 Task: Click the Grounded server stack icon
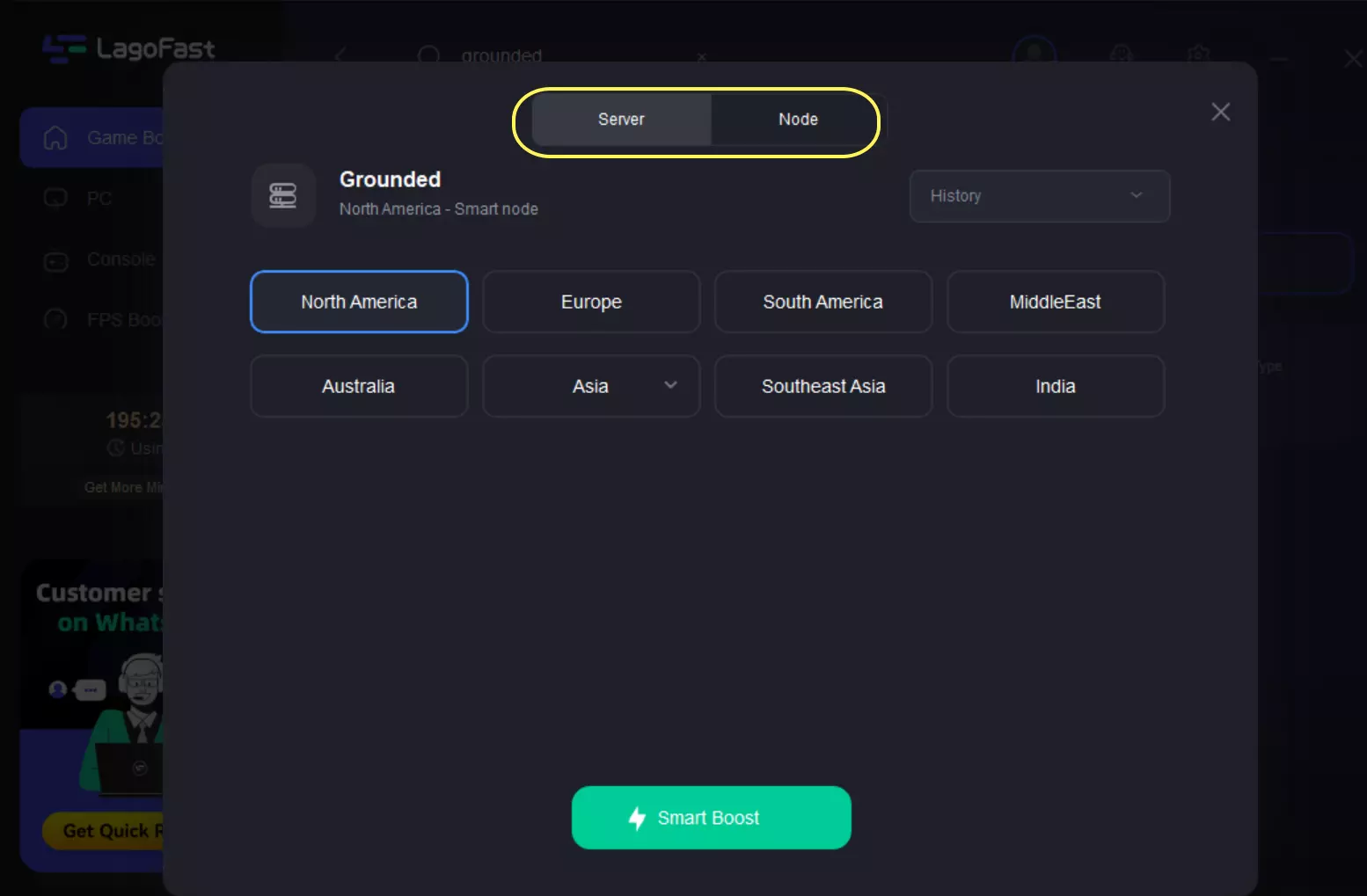click(282, 195)
